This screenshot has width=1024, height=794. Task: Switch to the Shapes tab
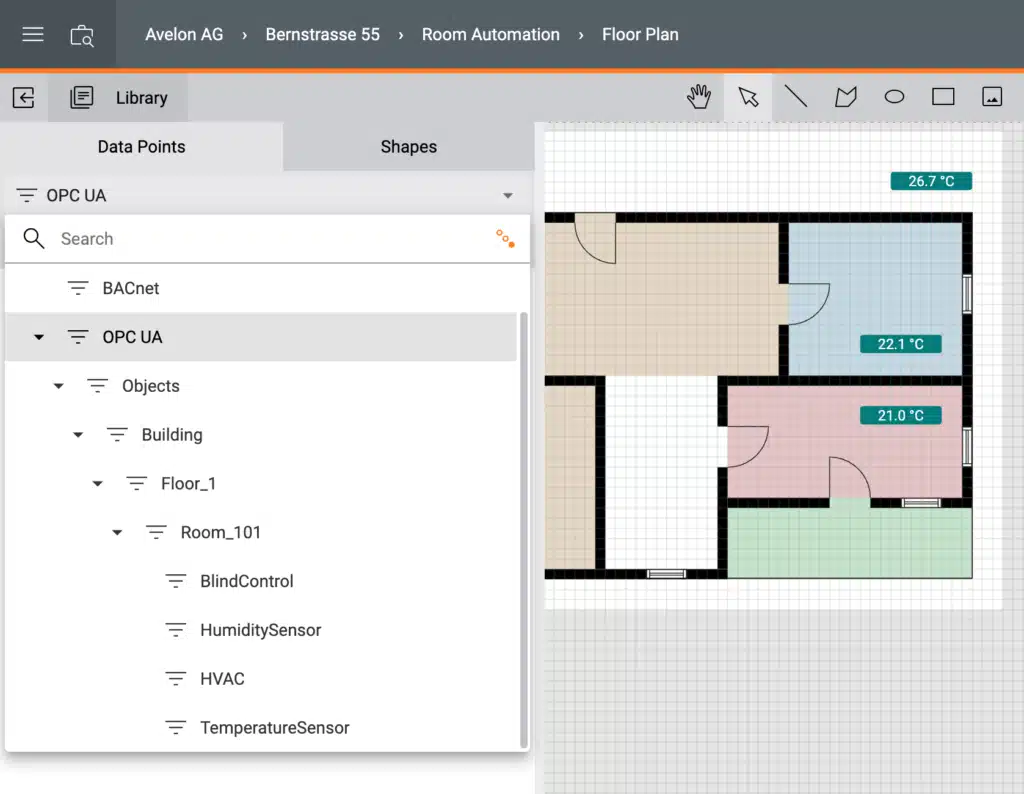coord(408,147)
